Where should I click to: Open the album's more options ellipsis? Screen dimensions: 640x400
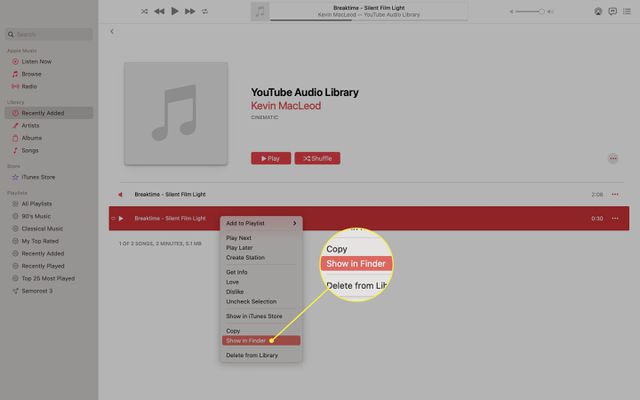point(612,158)
